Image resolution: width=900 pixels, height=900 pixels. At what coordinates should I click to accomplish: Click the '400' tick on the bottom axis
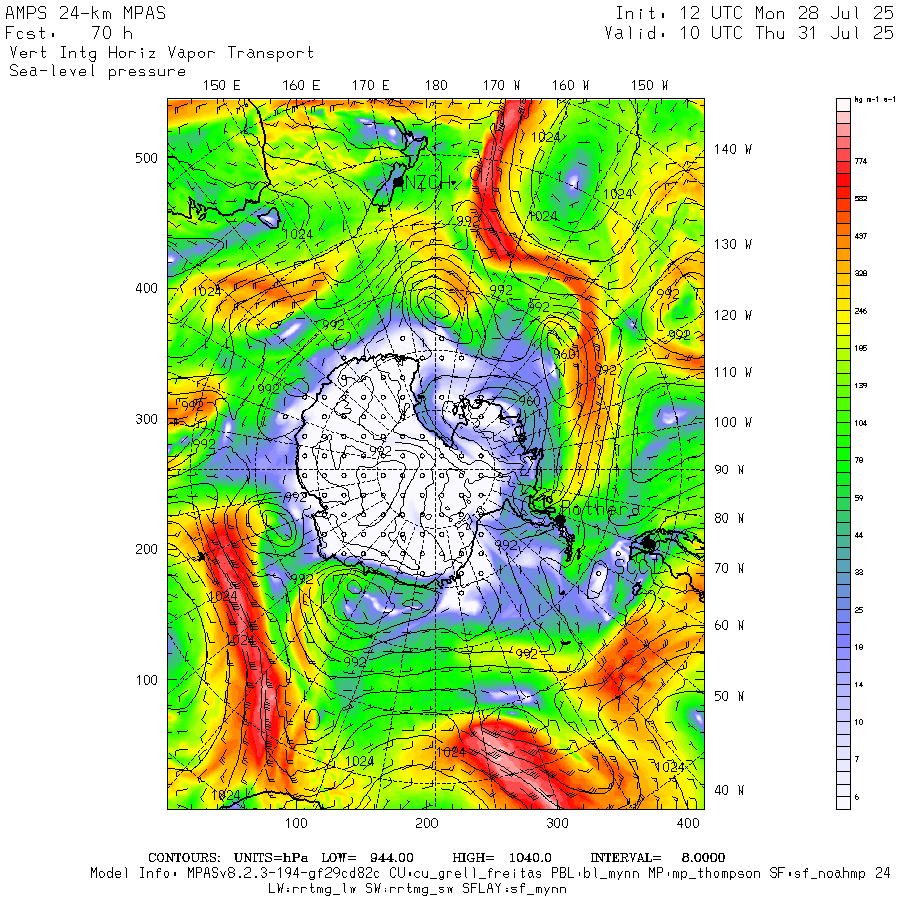click(x=688, y=823)
